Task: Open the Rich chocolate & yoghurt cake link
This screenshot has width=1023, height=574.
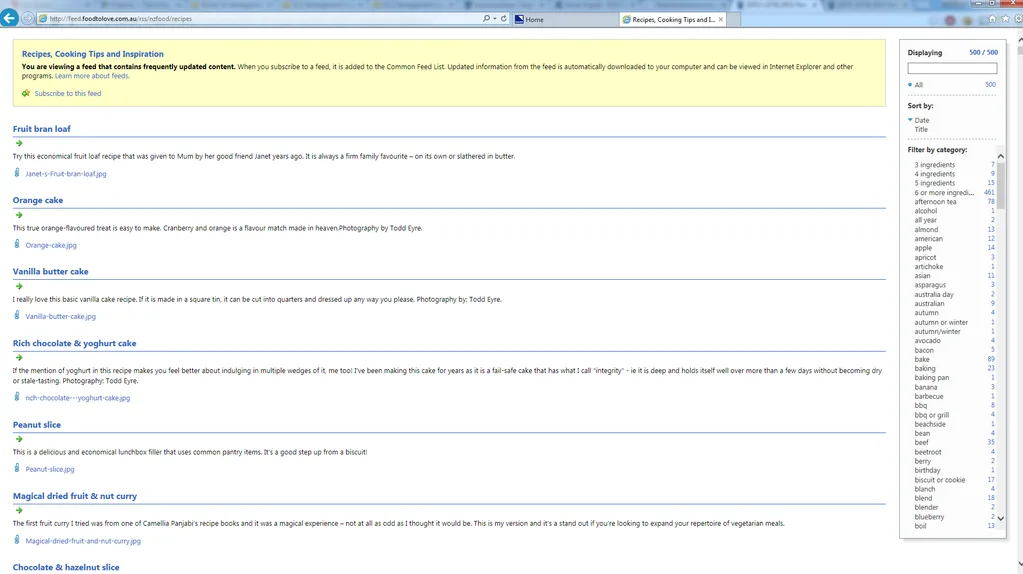Action: pos(74,343)
